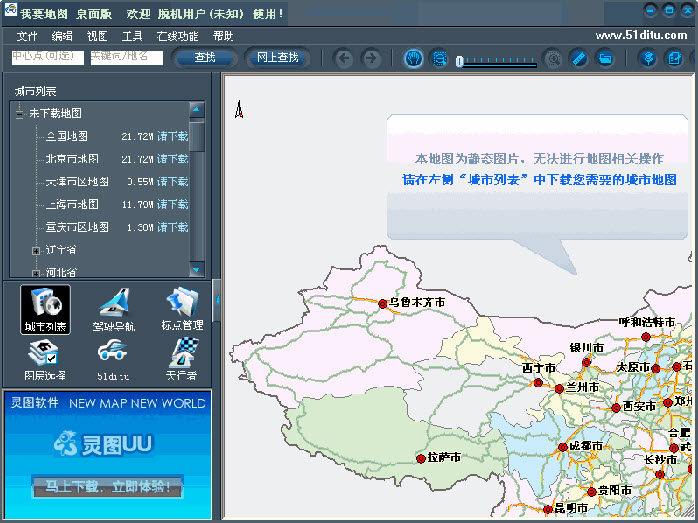This screenshot has width=698, height=523.
Task: Open 图层选择 layer selection icon
Action: (x=45, y=358)
